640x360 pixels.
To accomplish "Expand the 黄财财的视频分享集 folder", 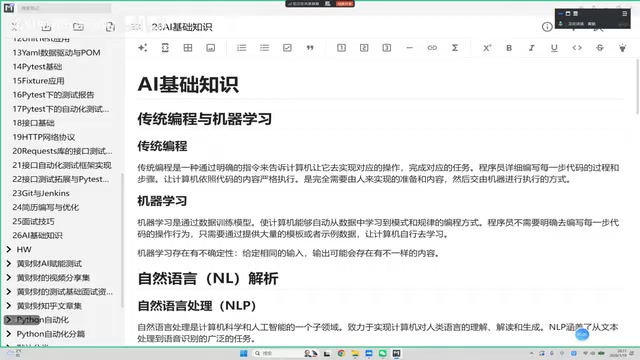I will point(9,277).
